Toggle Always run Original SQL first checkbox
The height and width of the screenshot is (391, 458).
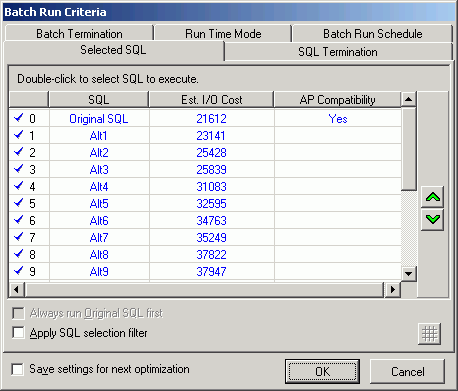[x=18, y=313]
